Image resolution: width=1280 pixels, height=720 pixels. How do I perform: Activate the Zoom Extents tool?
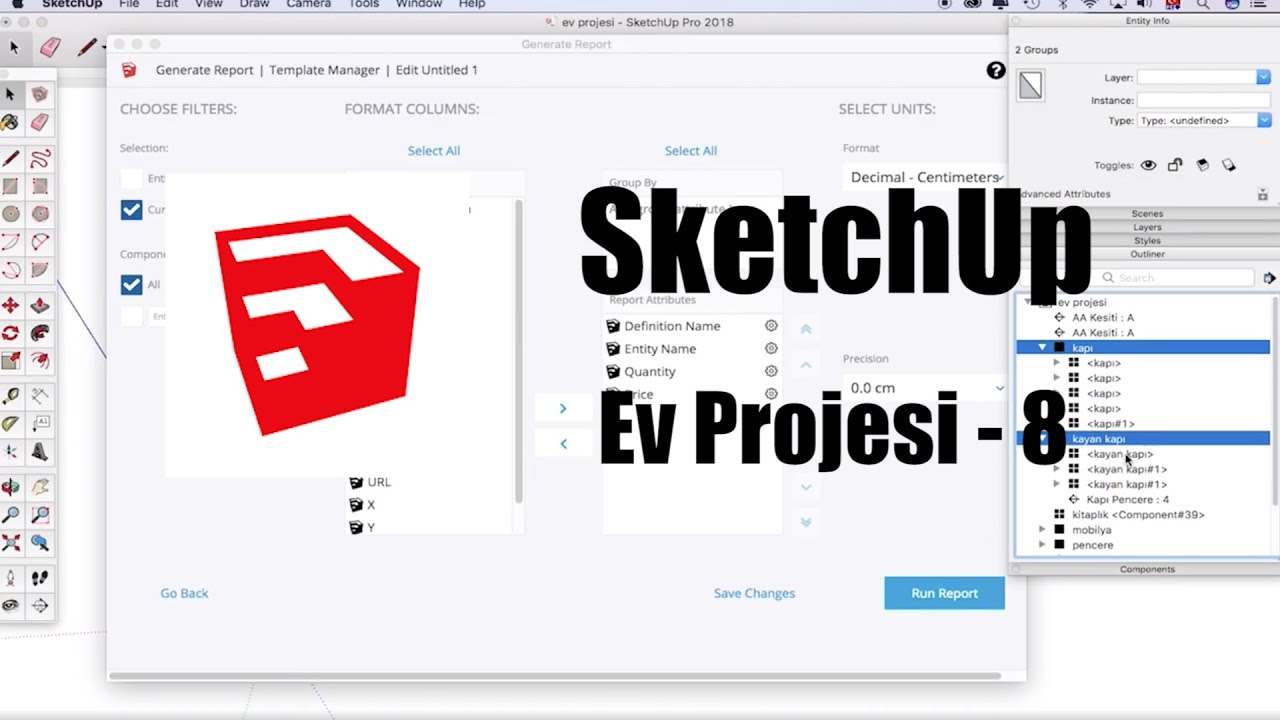[10, 544]
